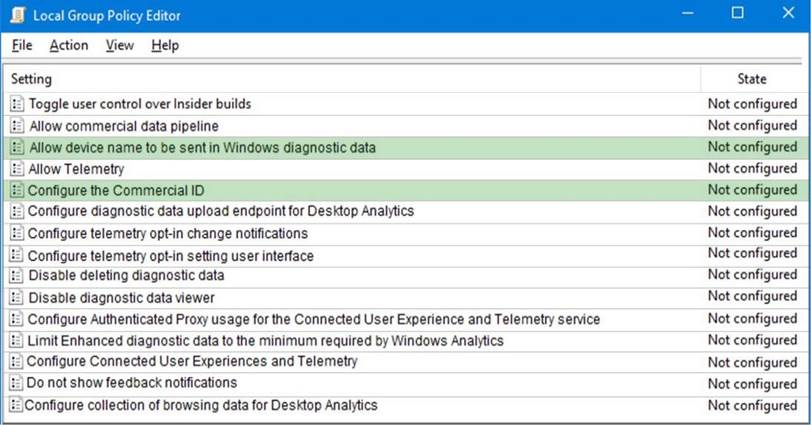Open the File menu
The image size is (811, 425).
pos(22,45)
